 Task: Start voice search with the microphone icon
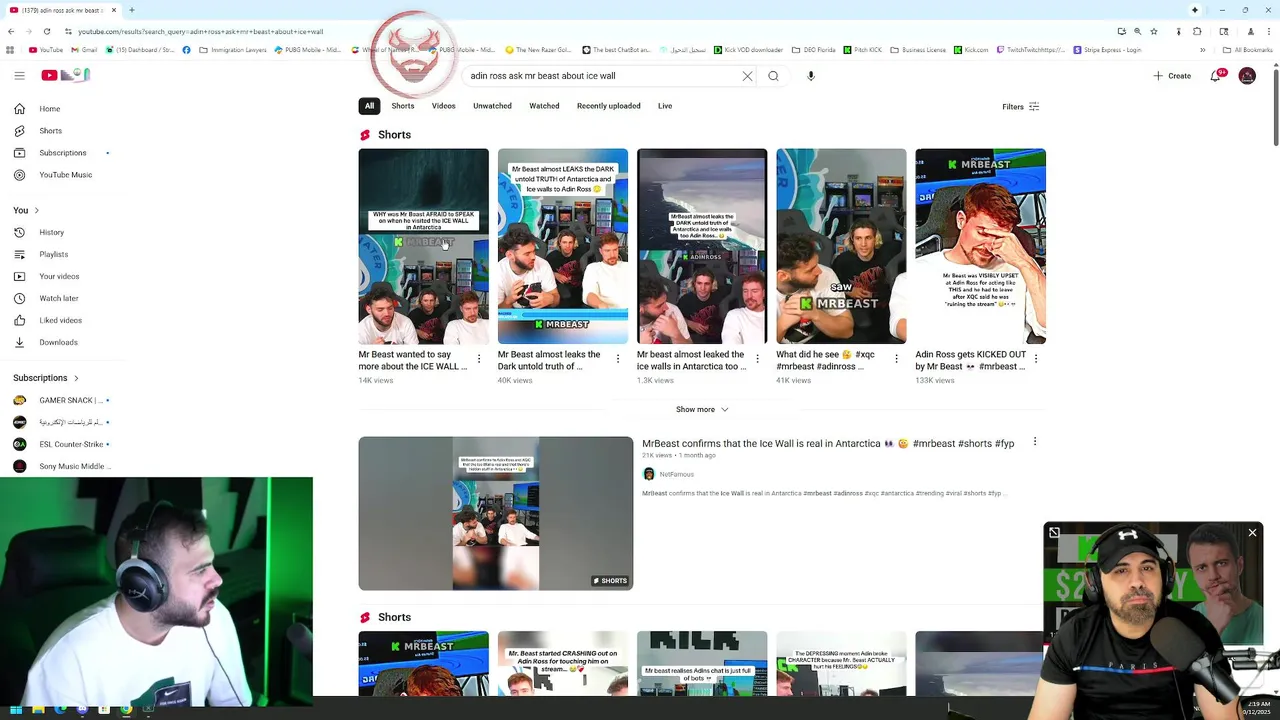pos(811,76)
